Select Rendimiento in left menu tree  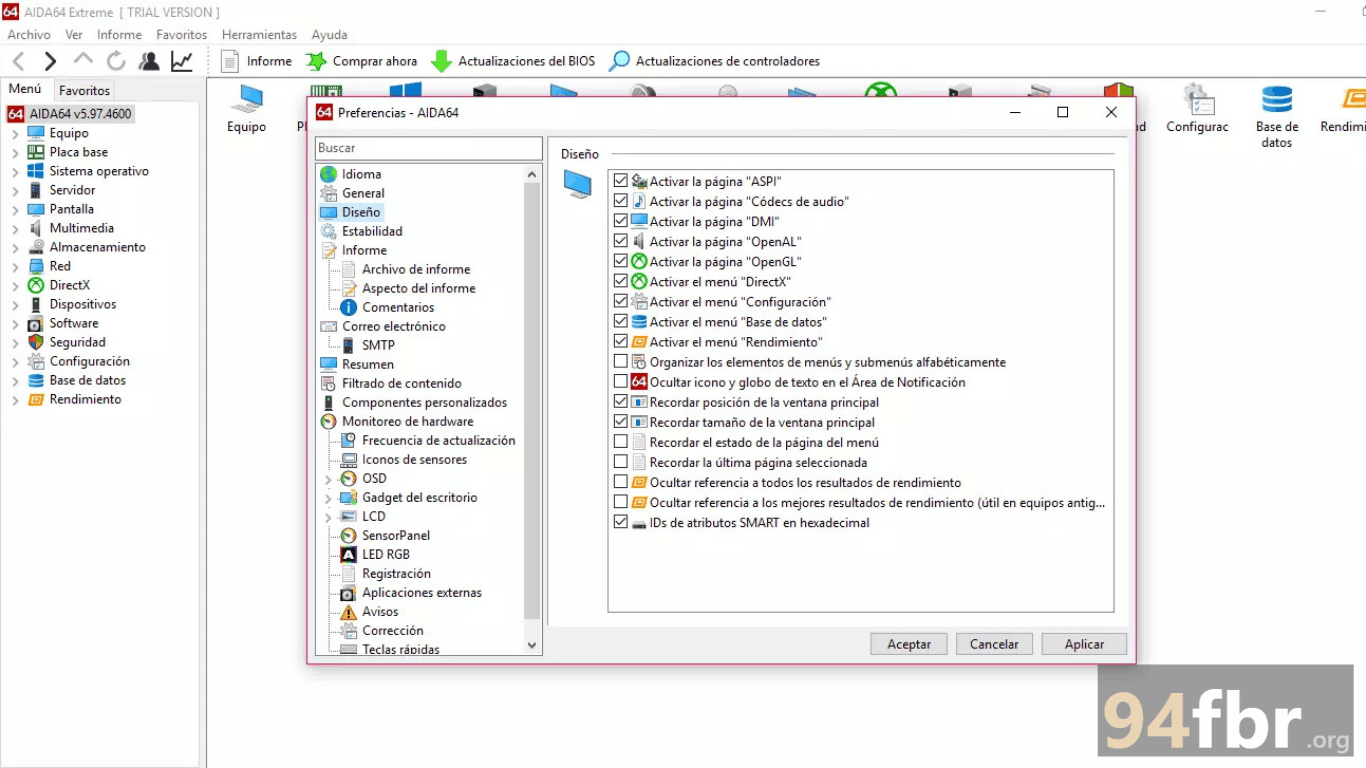75,399
